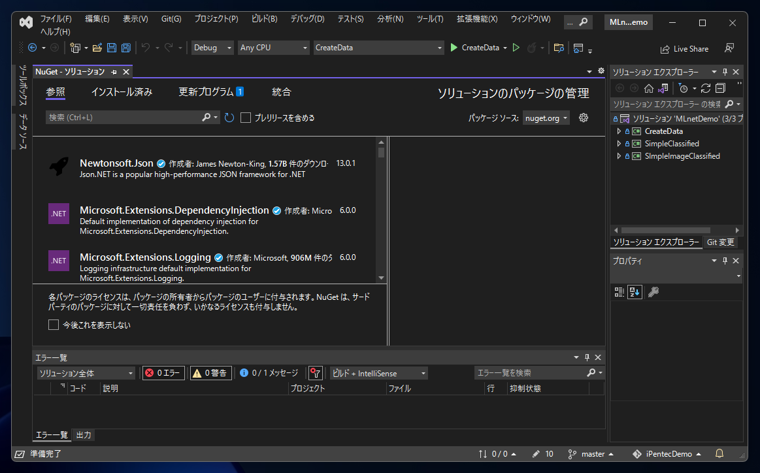Viewport: 760px width, 473px height.
Task: Click the NuGet search refresh icon
Action: point(229,118)
